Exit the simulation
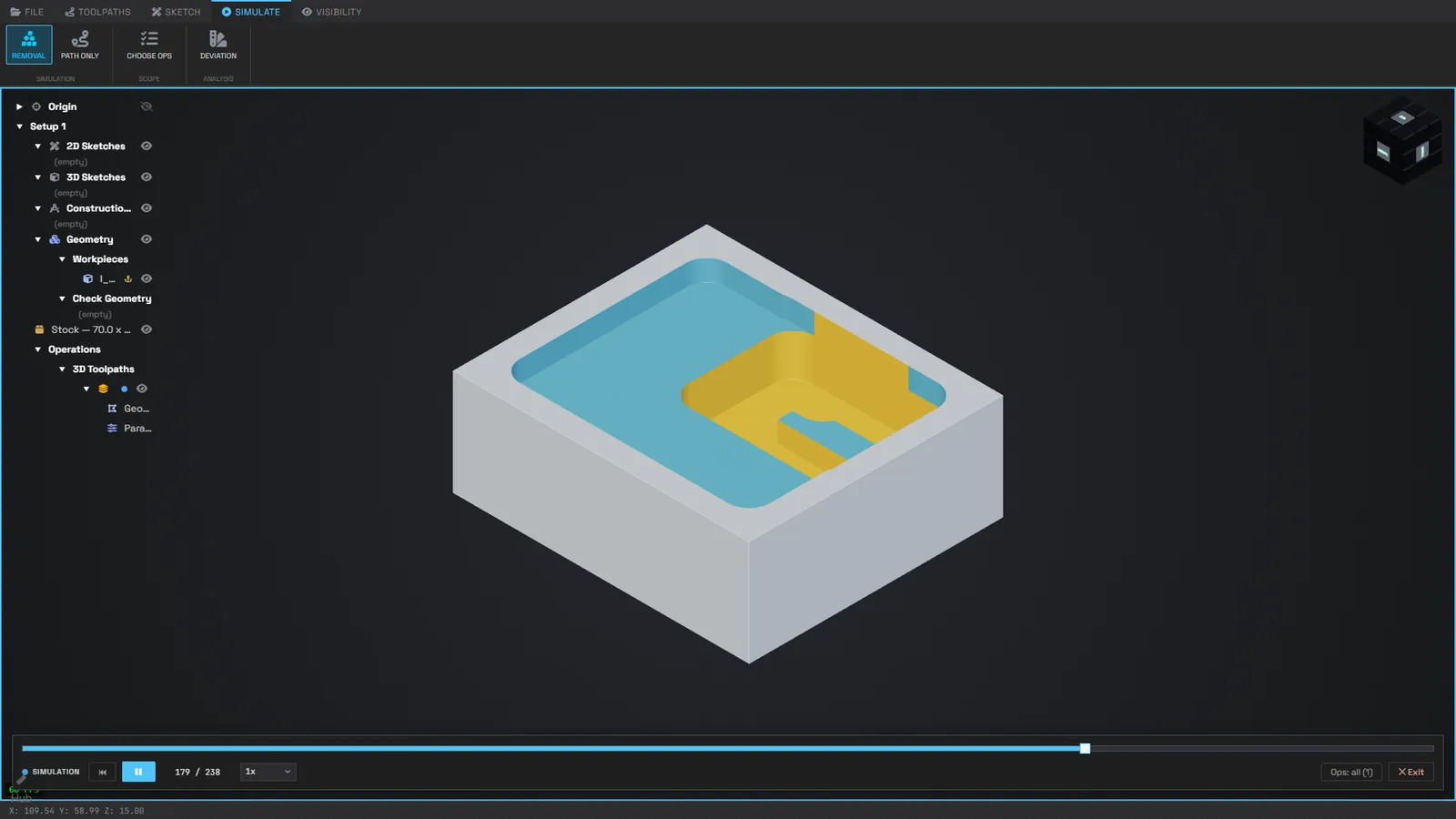The image size is (1456, 819). (1411, 772)
